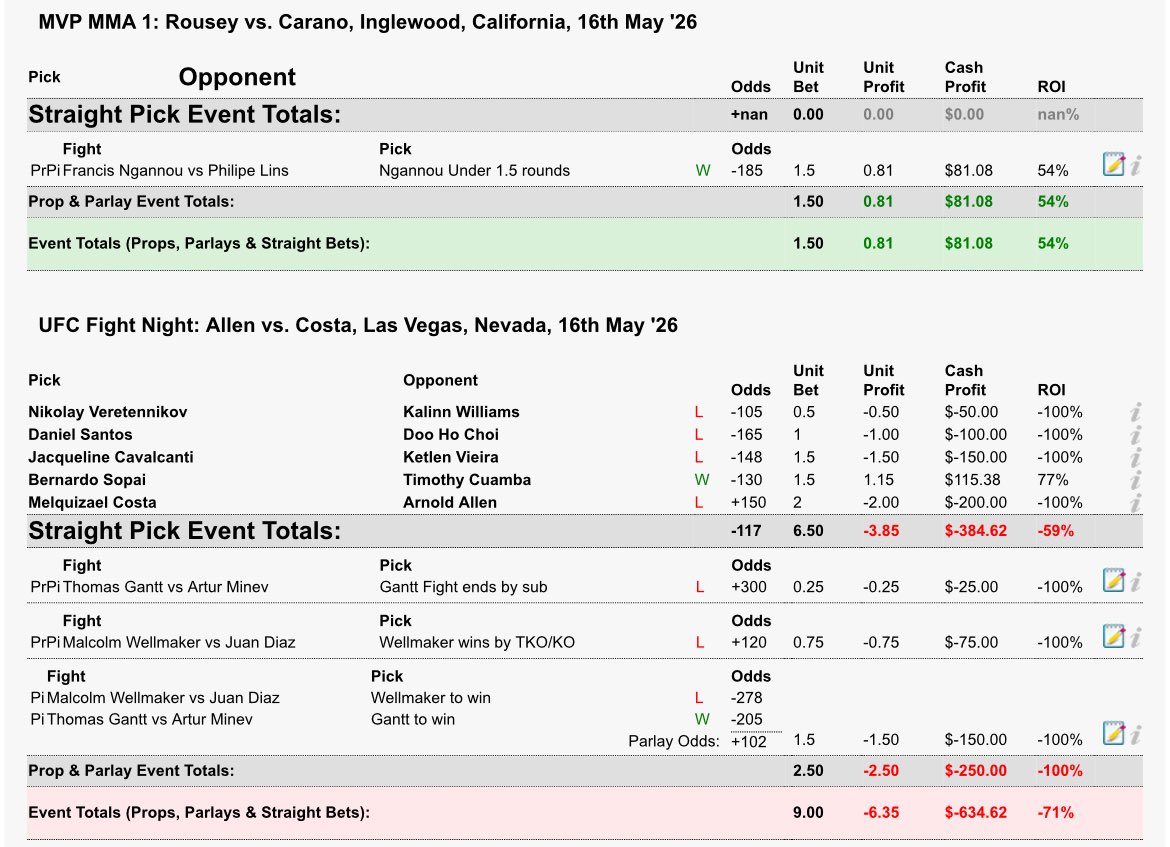This screenshot has width=1170, height=847.
Task: Select Nikolay Veretennikov pick name
Action: pyautogui.click(x=107, y=412)
